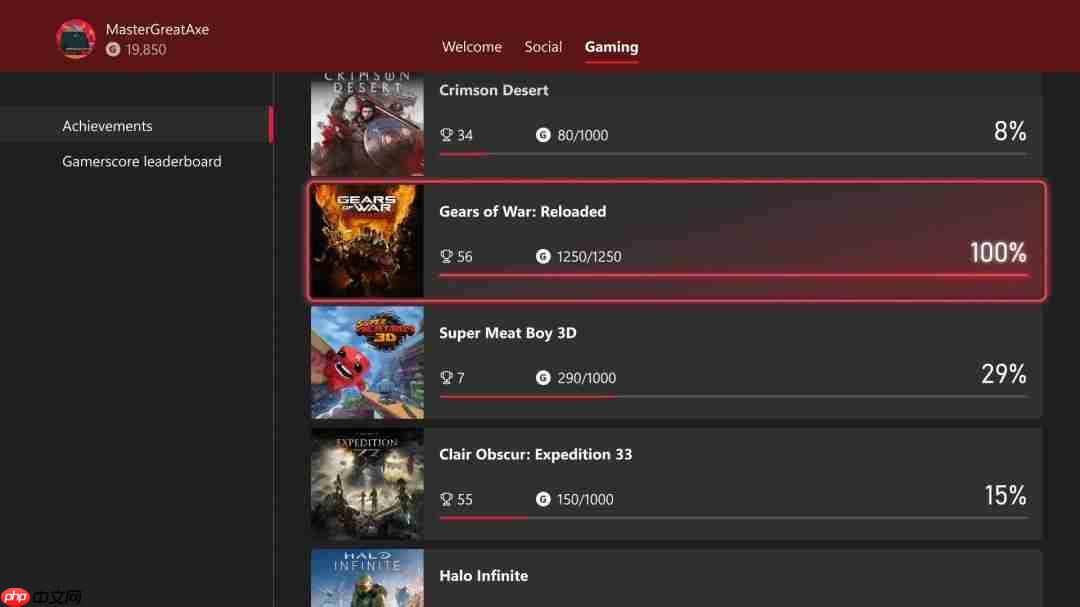Open the Halo Infinite title
The width and height of the screenshot is (1080, 607).
point(484,575)
